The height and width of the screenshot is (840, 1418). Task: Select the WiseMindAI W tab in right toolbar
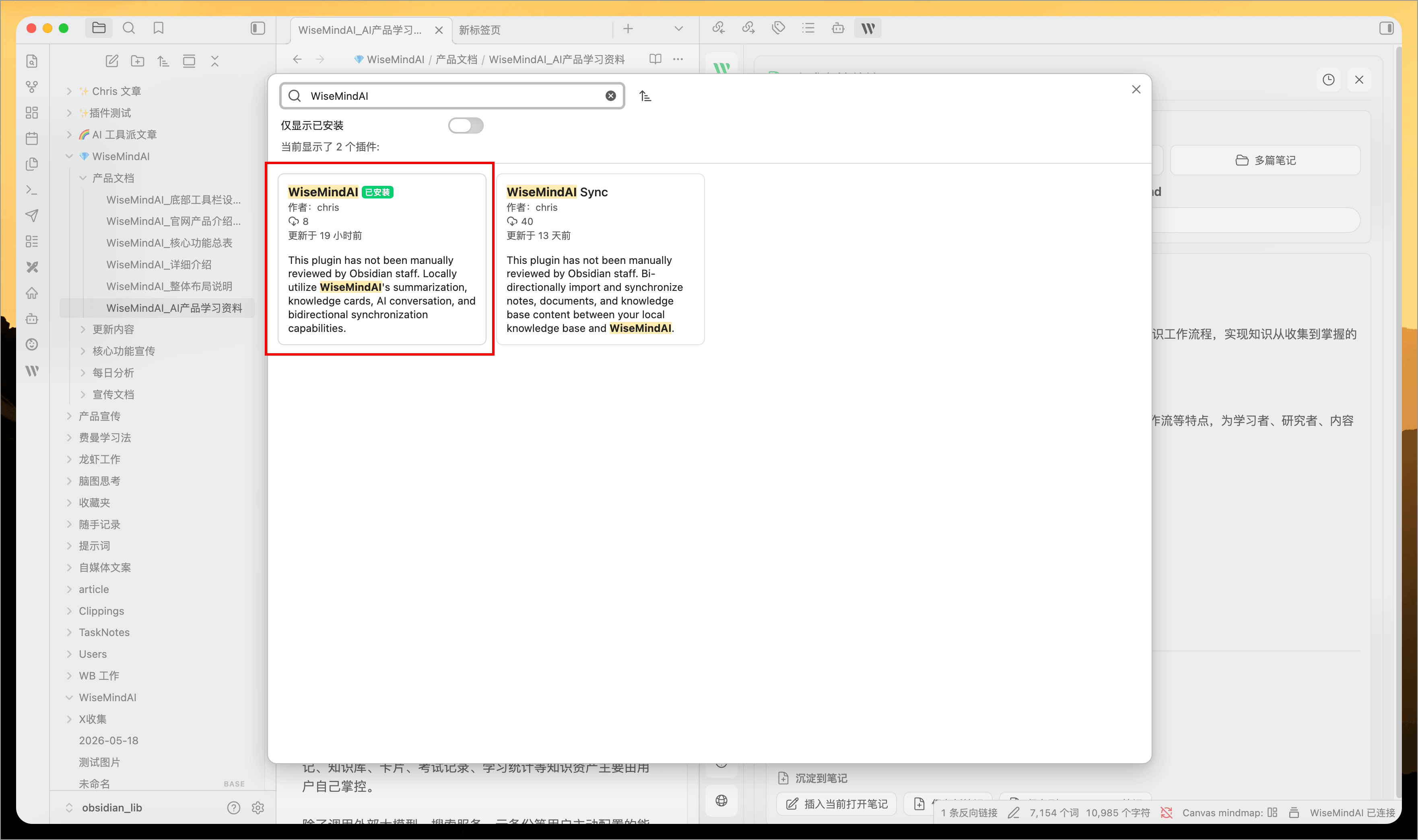(x=868, y=28)
